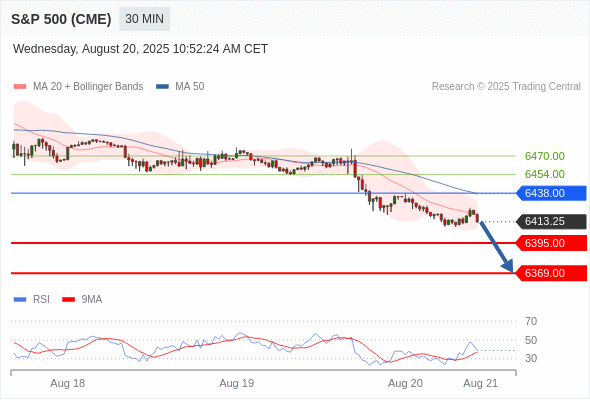Select the black 6413.25 current price tag
Screen dimensions: 590x400
pyautogui.click(x=551, y=221)
